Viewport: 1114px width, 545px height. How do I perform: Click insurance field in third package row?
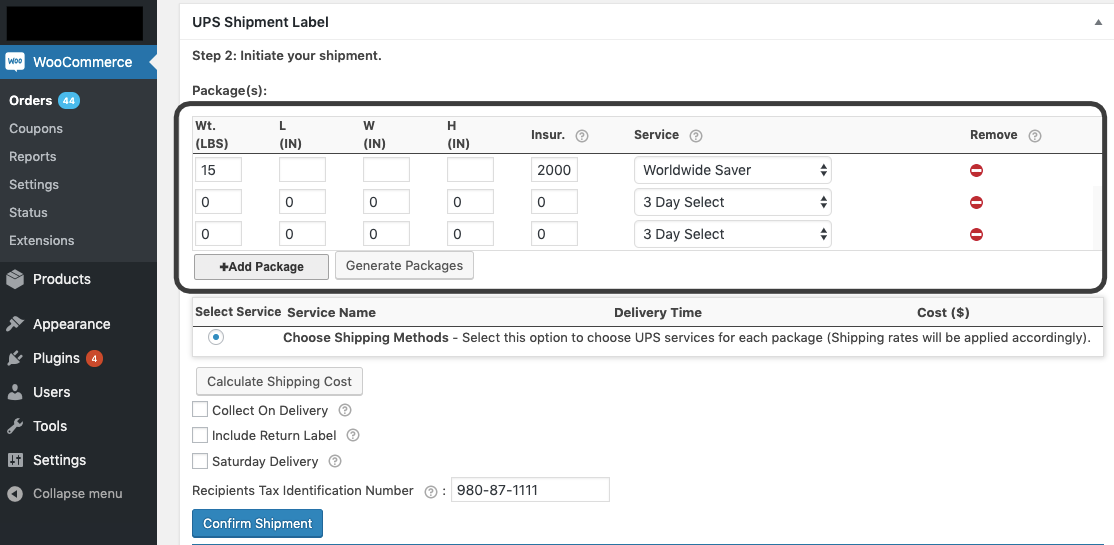pos(554,234)
